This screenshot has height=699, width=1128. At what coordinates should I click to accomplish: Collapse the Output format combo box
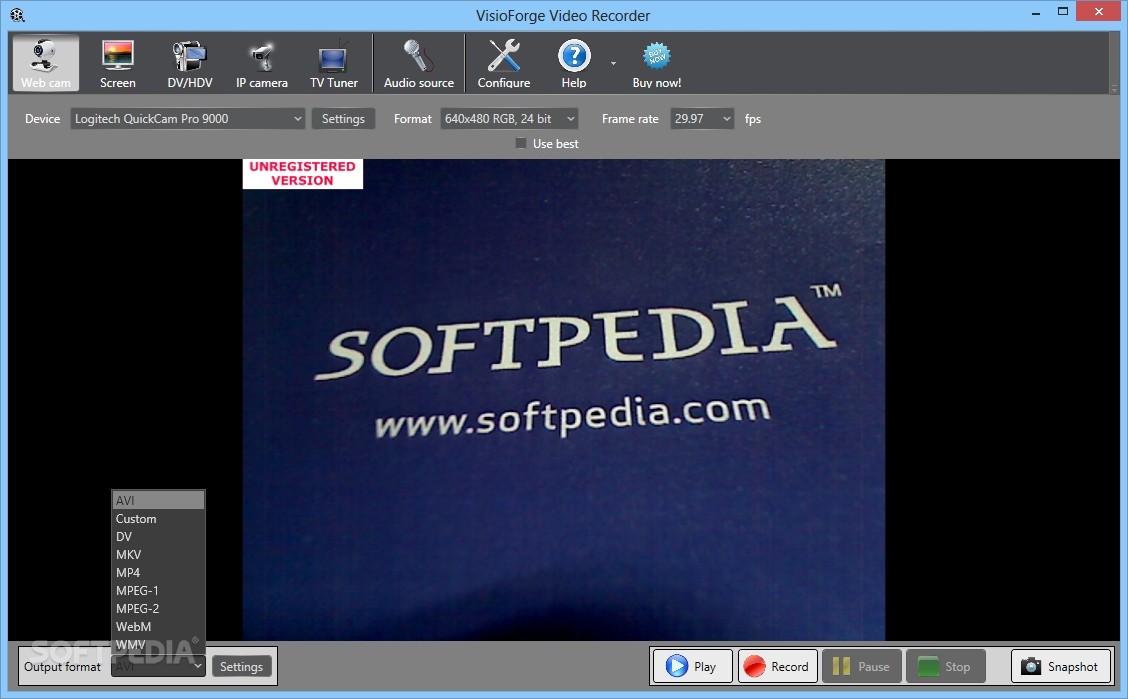158,667
